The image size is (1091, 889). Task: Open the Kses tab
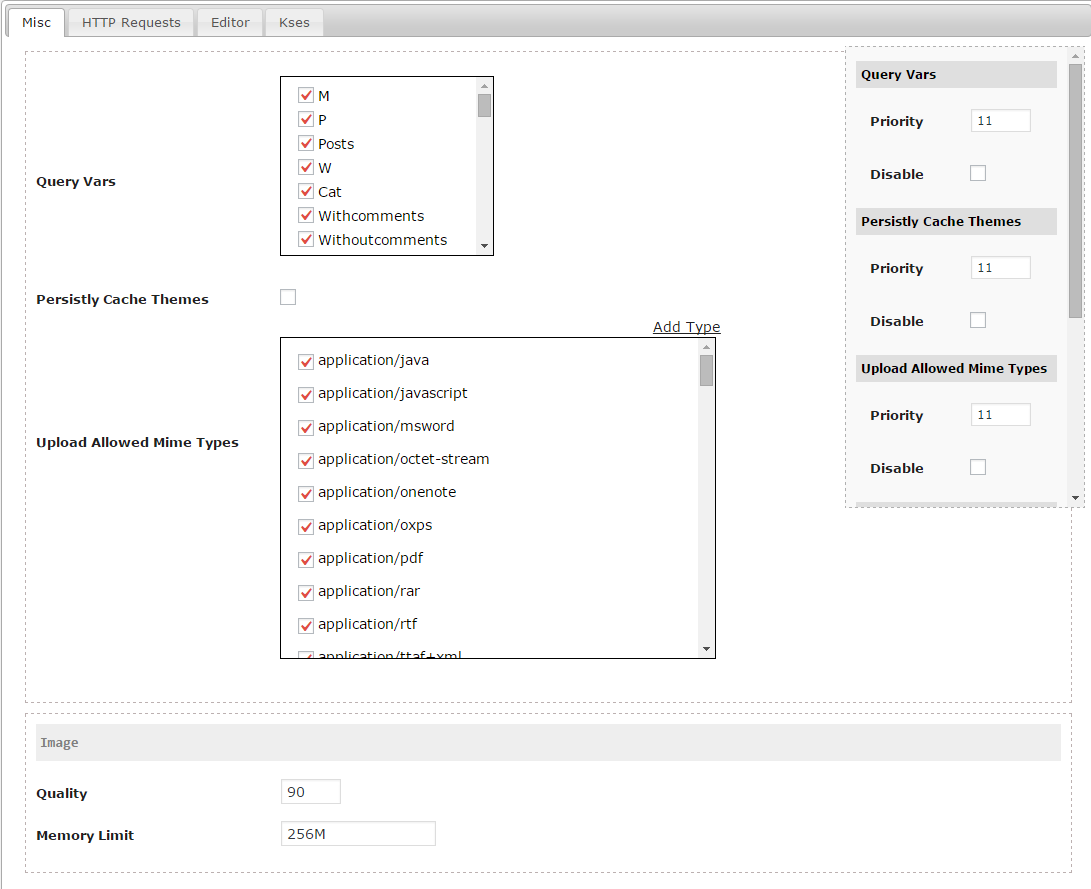click(294, 22)
